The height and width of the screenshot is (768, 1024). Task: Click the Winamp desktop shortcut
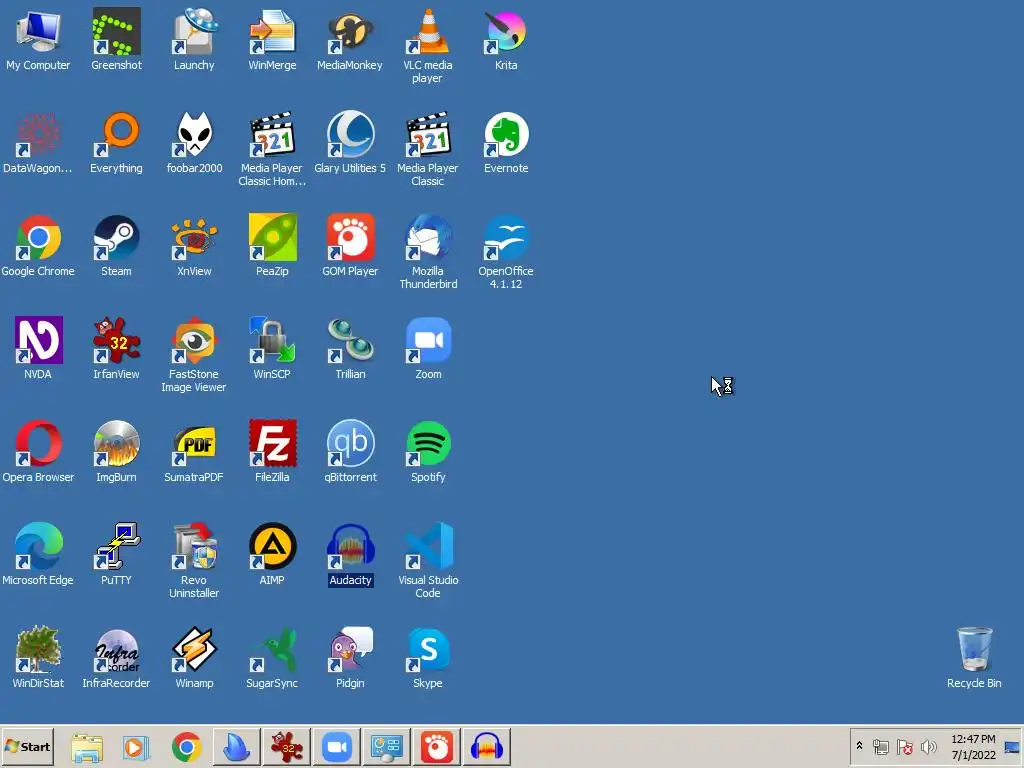pyautogui.click(x=194, y=658)
